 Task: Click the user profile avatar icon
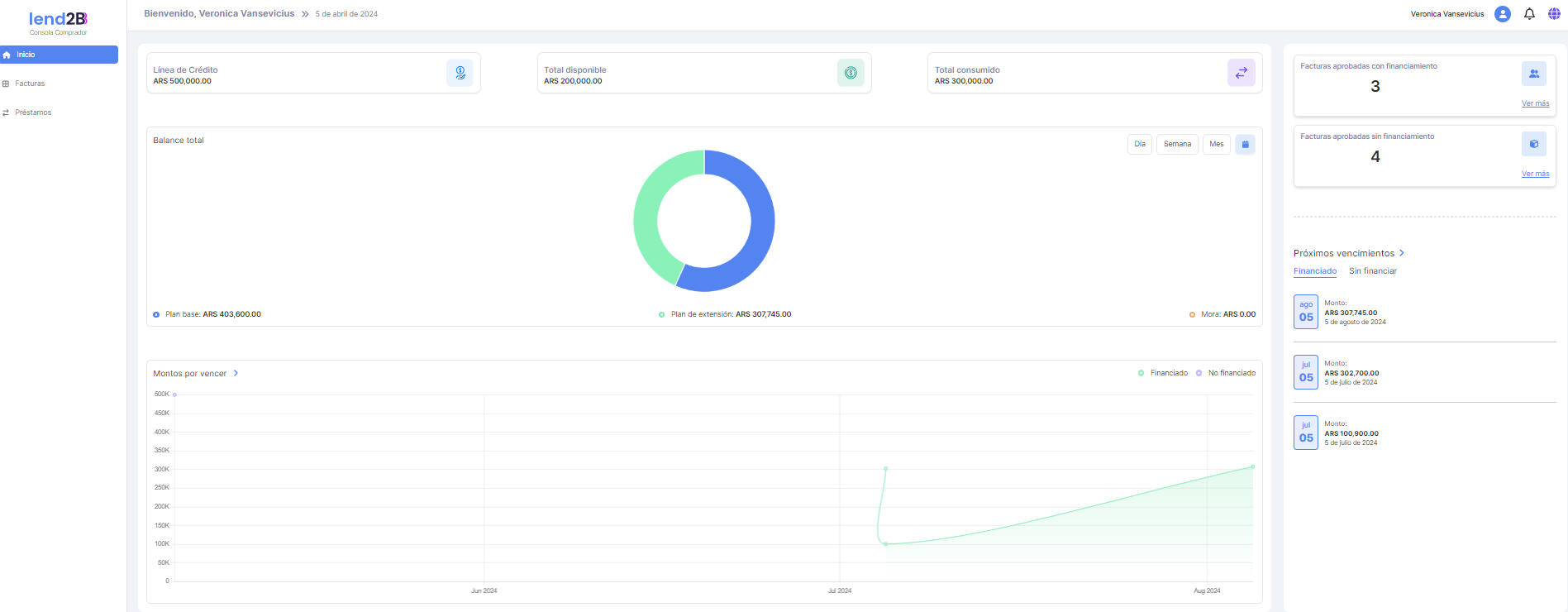coord(1503,14)
